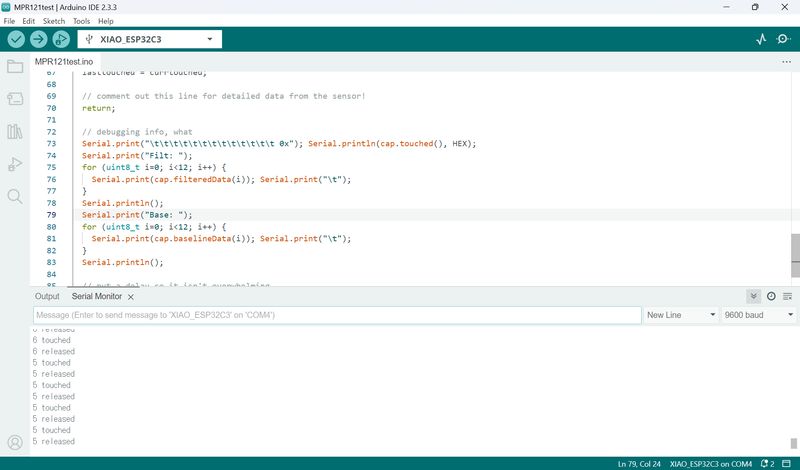
Task: Open the Library Manager books icon
Action: pyautogui.click(x=15, y=132)
